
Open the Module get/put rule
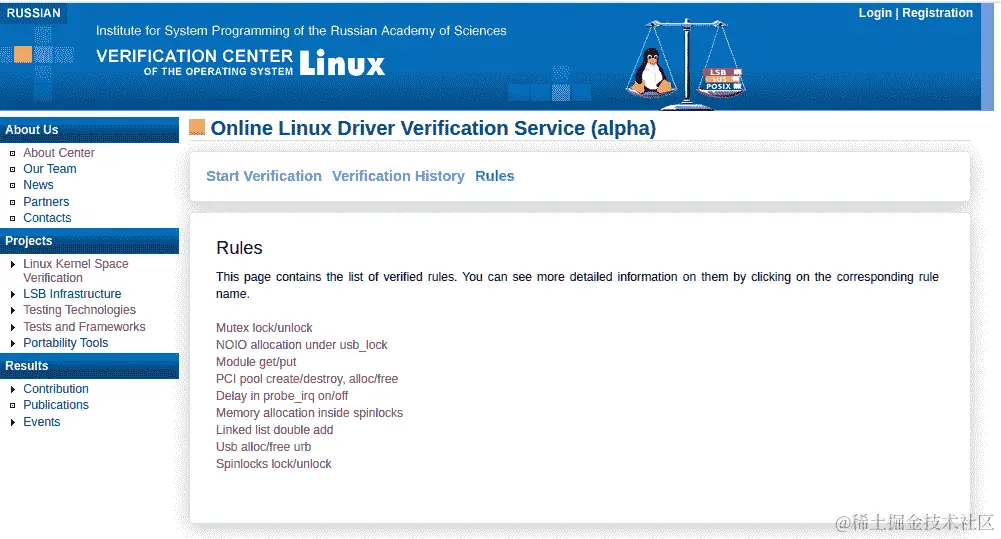pos(256,362)
